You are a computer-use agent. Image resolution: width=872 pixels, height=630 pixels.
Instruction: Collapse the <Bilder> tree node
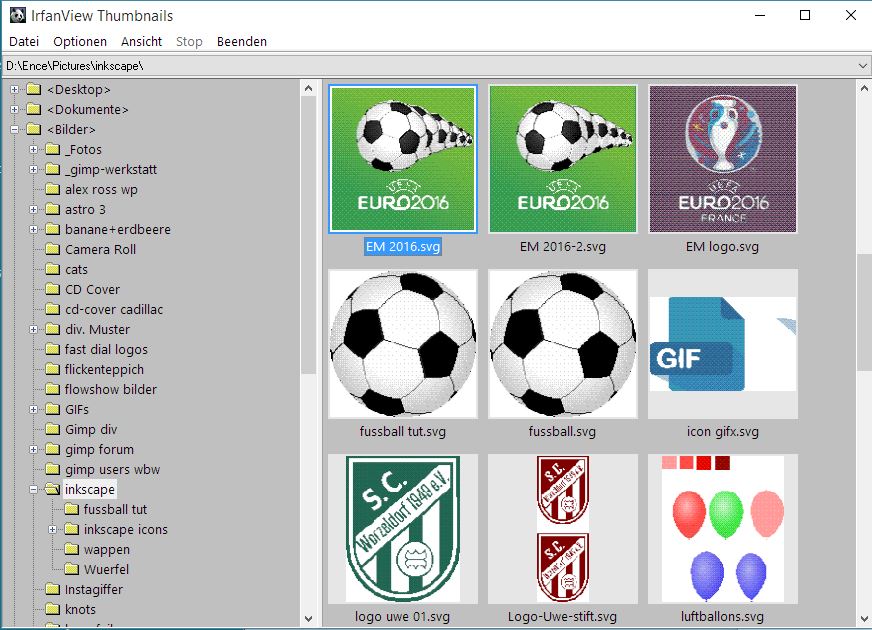click(x=15, y=130)
